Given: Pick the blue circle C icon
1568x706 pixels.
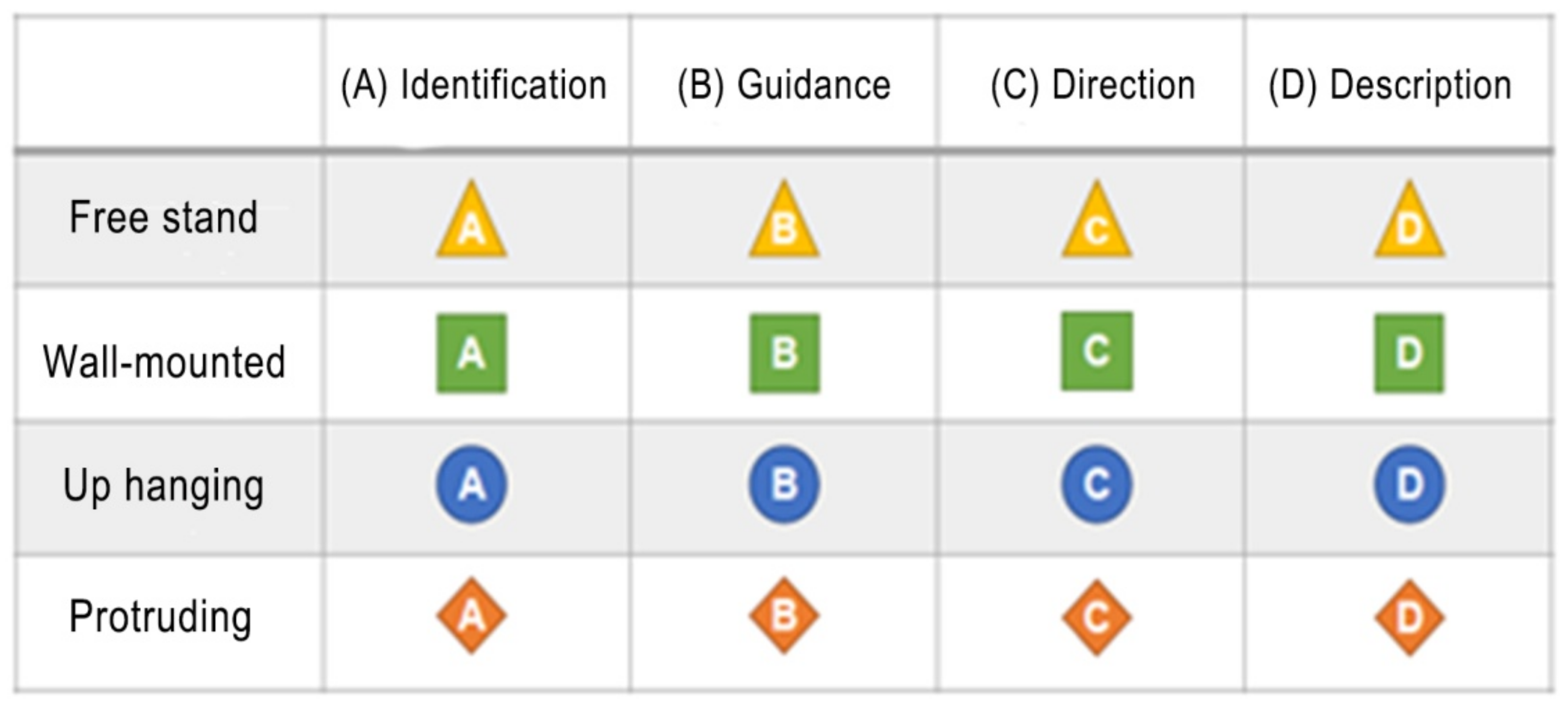Looking at the screenshot, I should pos(1097,485).
